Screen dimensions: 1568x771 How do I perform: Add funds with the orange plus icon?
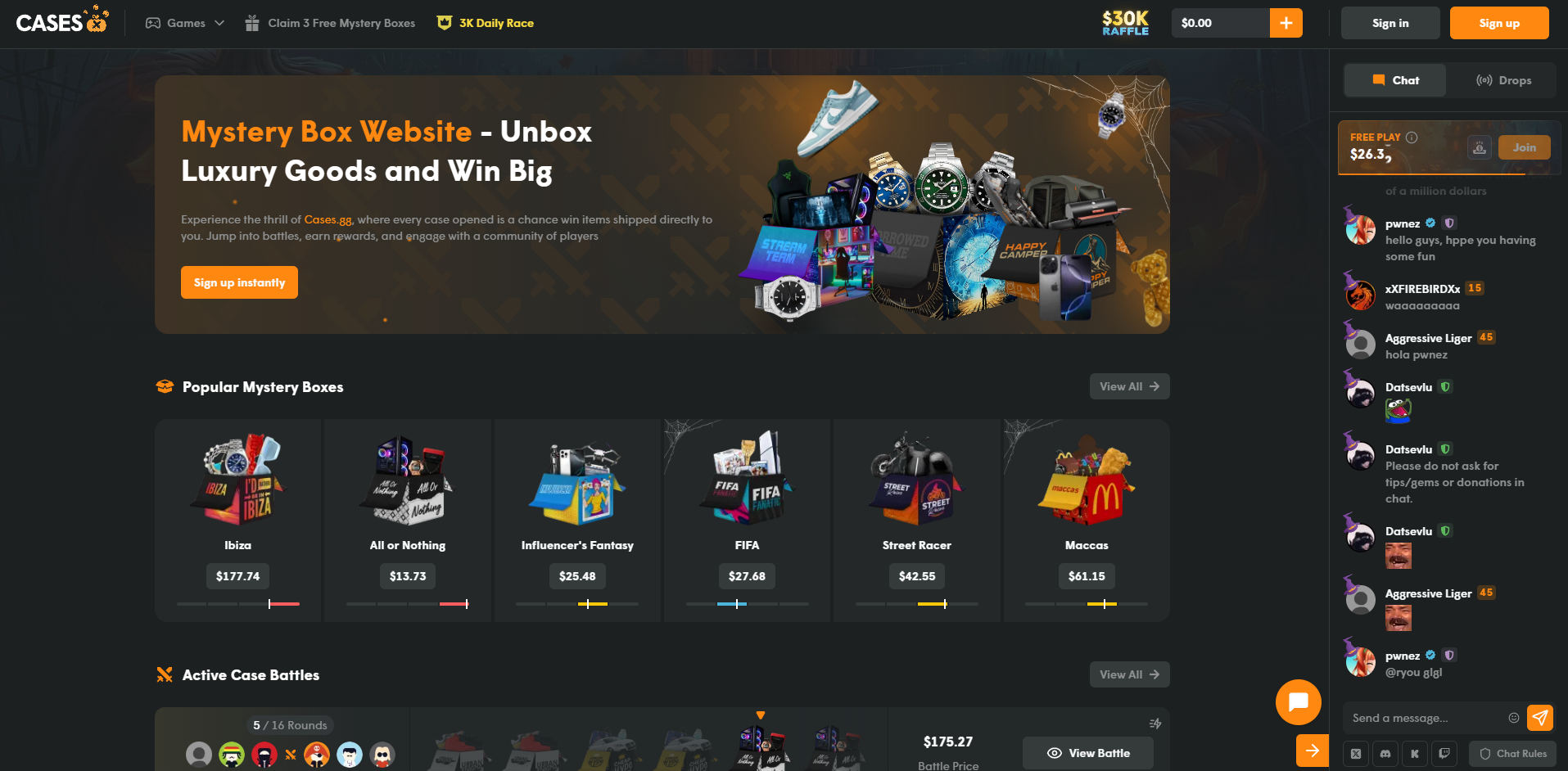pos(1286,23)
